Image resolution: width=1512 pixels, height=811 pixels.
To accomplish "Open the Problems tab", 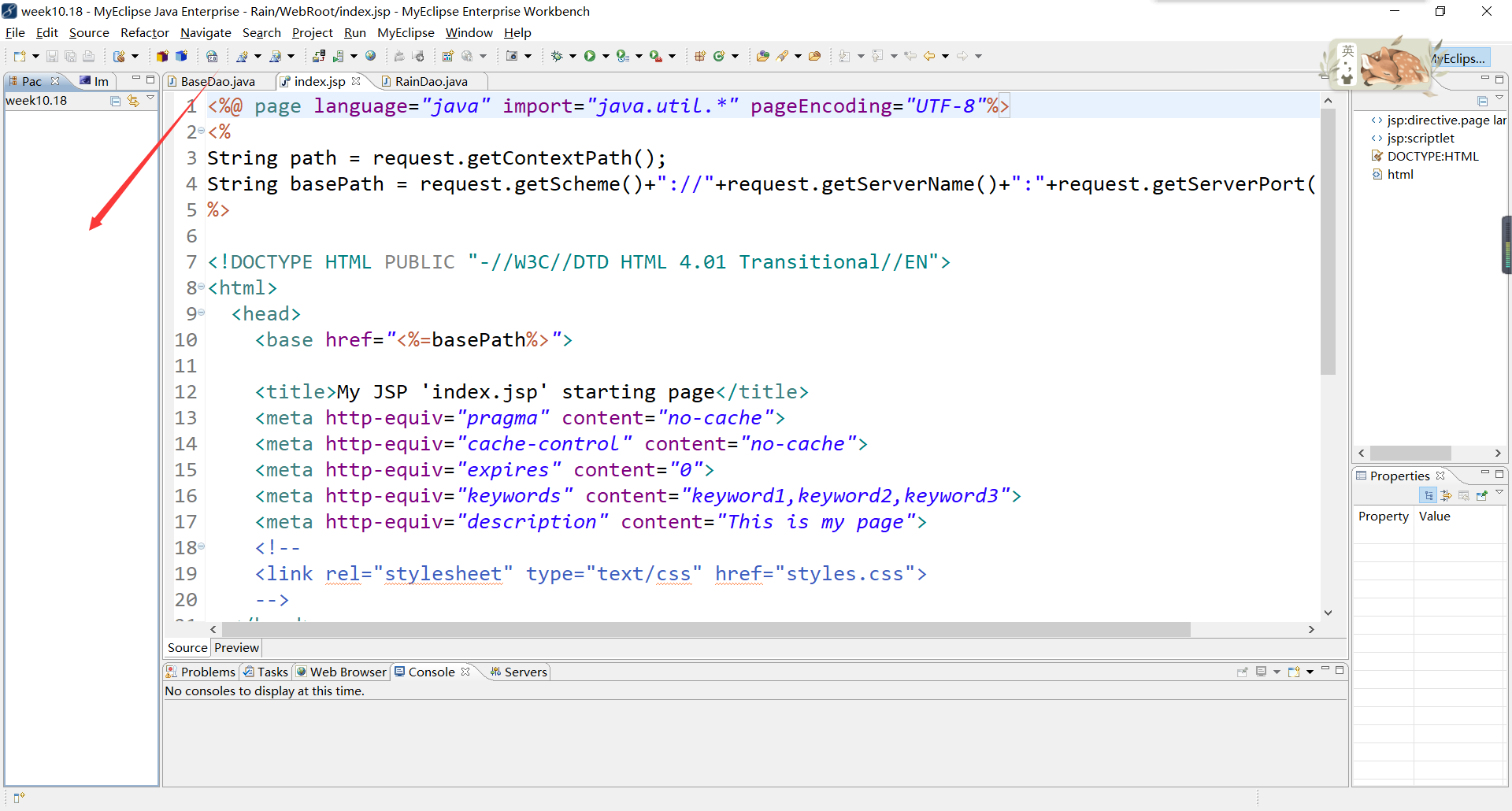I will tap(200, 672).
